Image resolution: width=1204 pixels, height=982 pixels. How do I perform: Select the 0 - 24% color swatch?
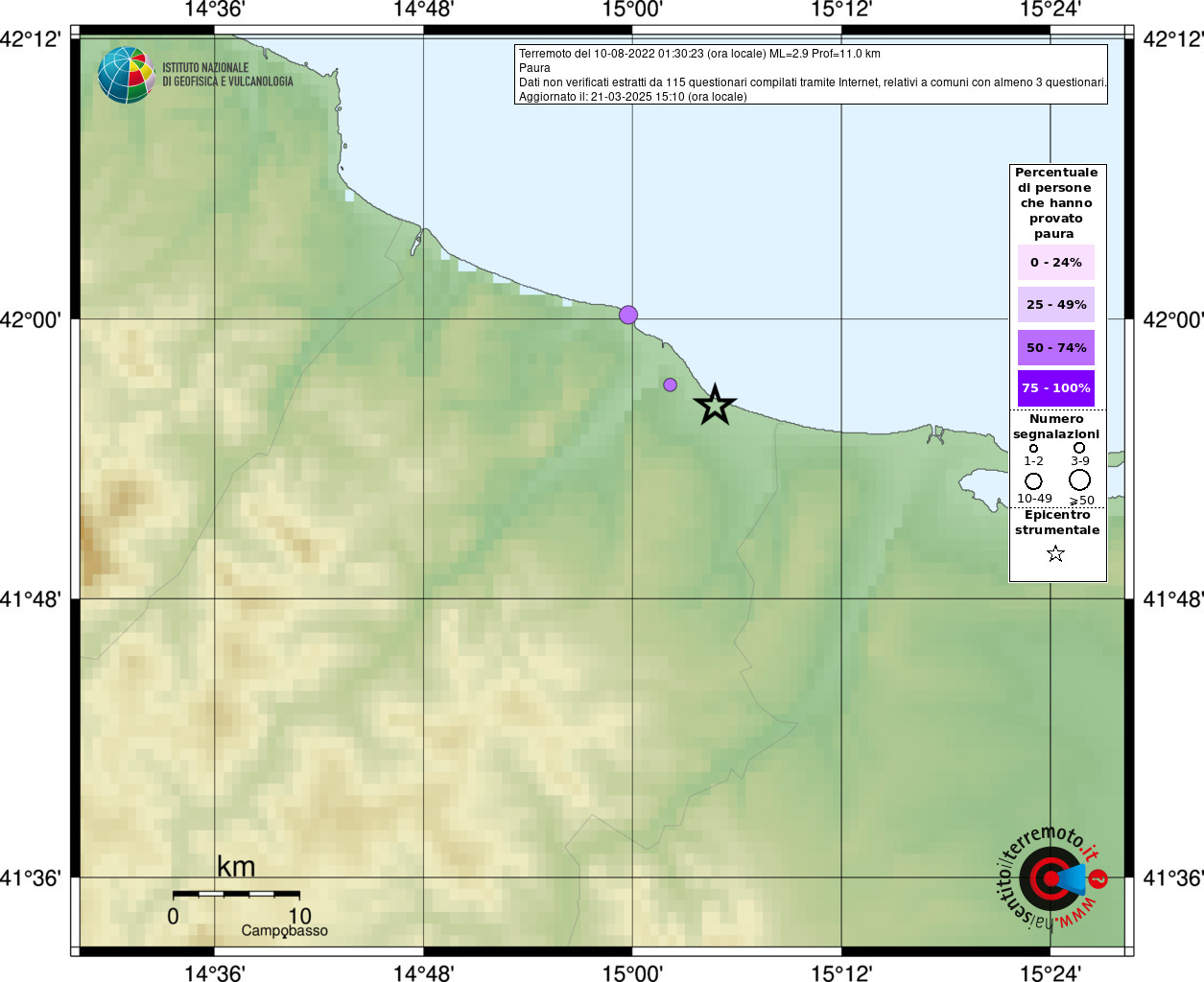click(x=1056, y=262)
